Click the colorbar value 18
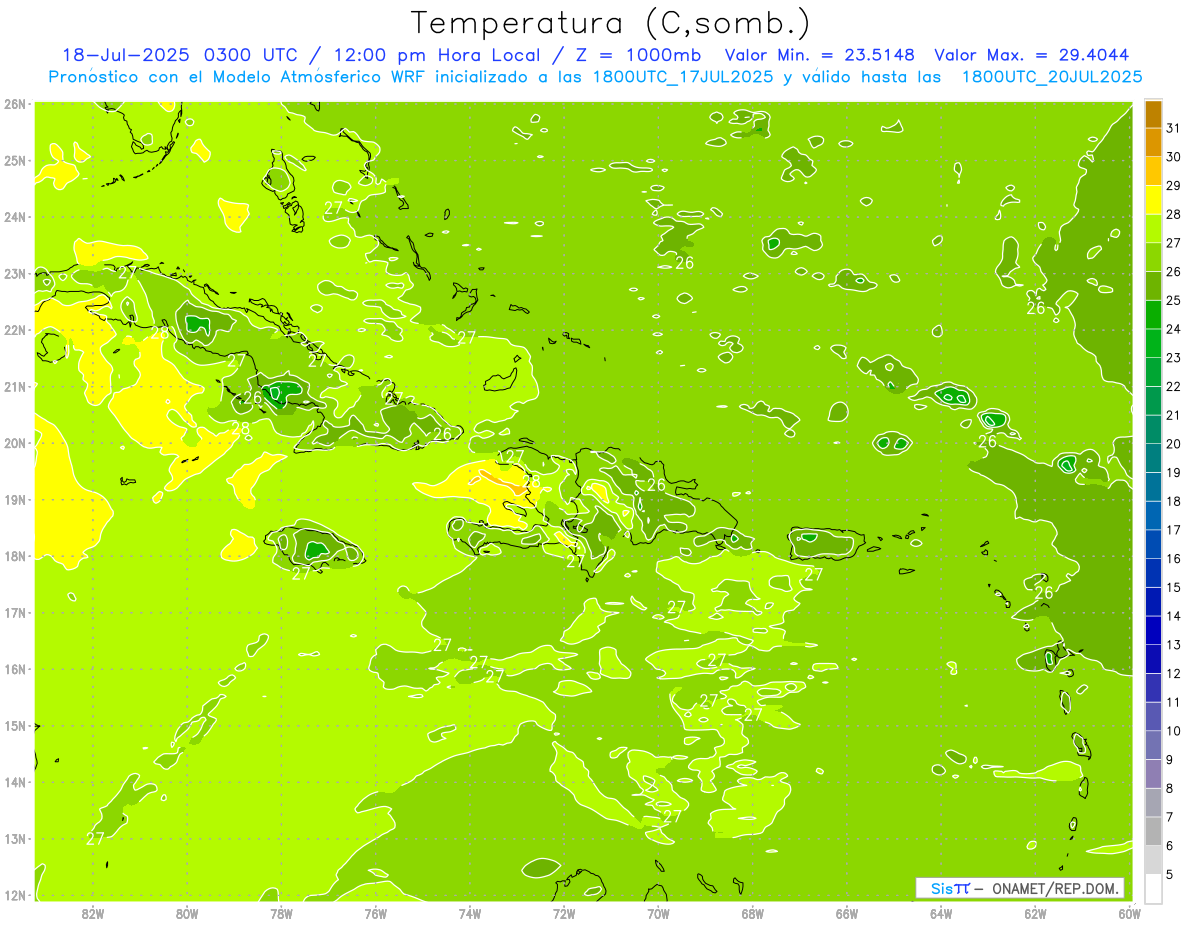 [x=1174, y=501]
